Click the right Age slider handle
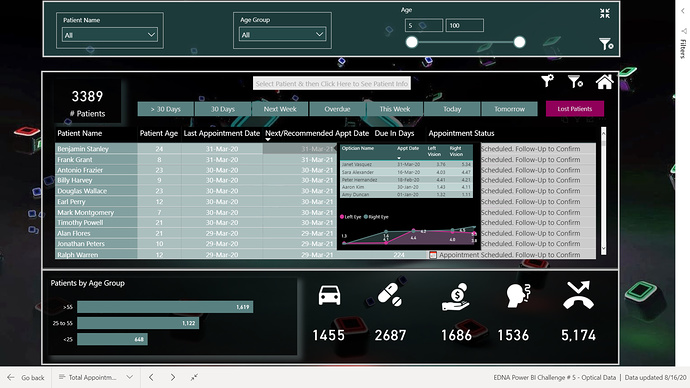 point(519,42)
